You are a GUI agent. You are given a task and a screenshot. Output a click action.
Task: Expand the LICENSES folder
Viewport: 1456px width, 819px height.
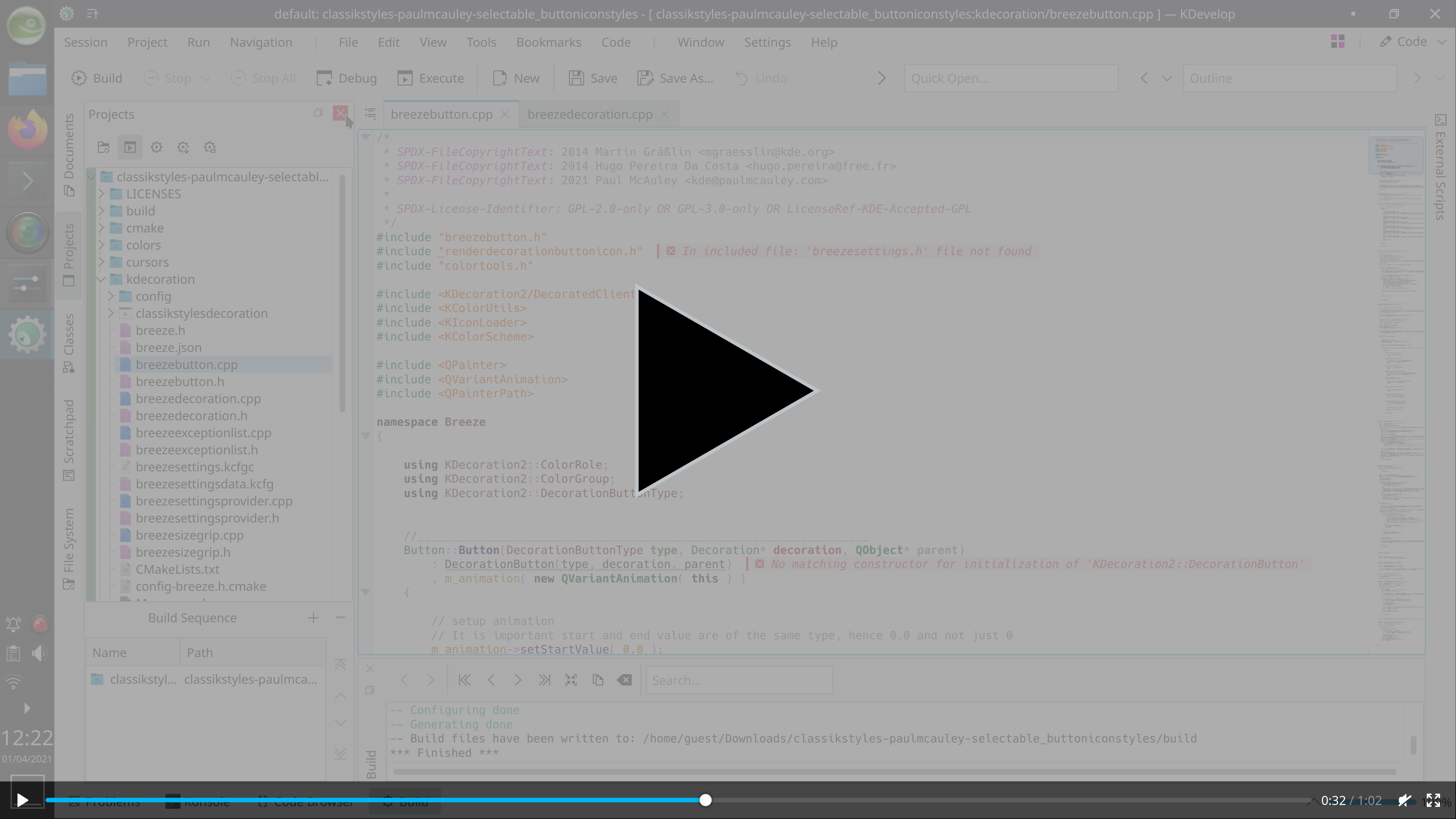tap(101, 194)
